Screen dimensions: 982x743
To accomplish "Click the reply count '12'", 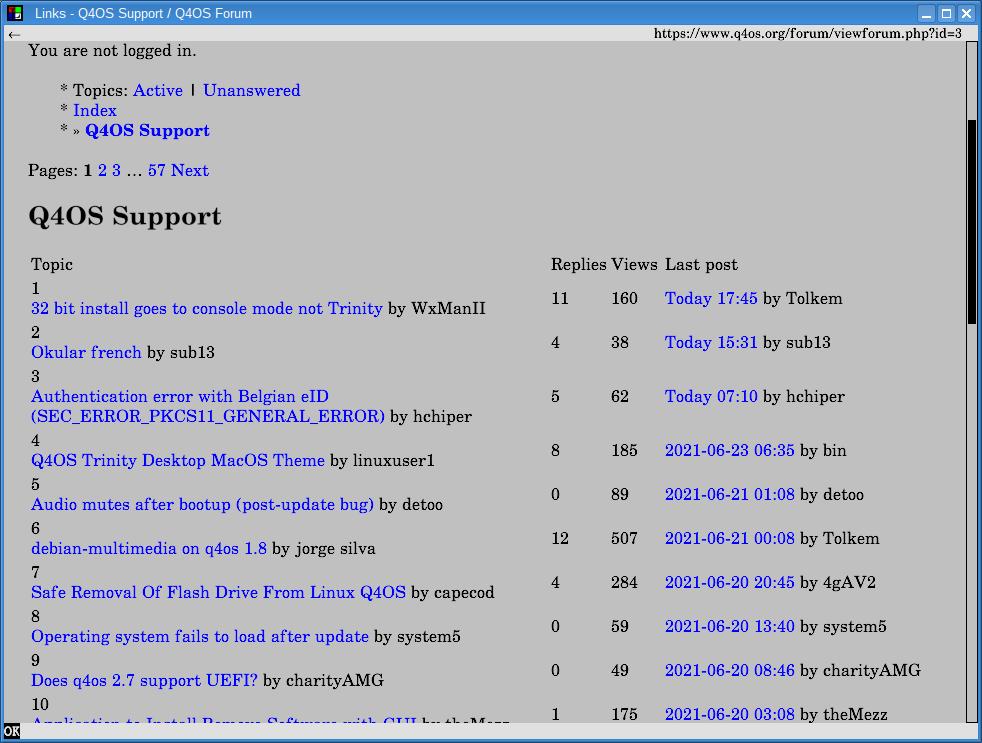I will point(560,538).
